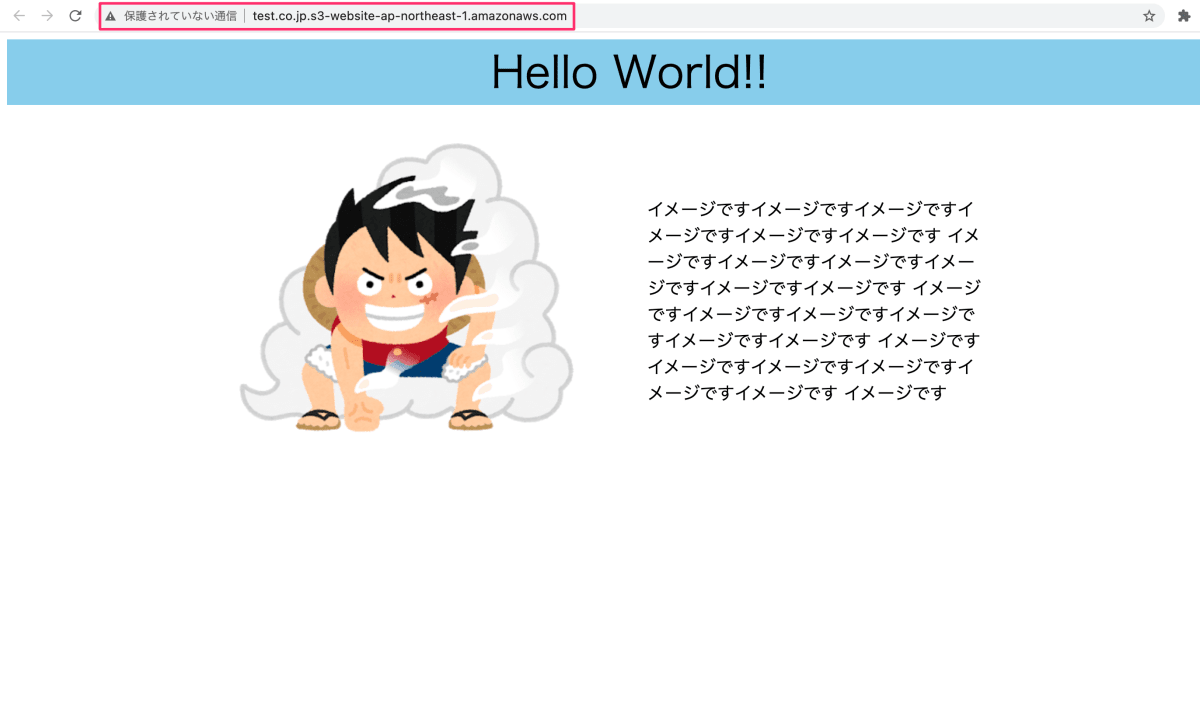Click the 保護されていない通信 security label
The image size is (1200, 719).
click(x=180, y=16)
